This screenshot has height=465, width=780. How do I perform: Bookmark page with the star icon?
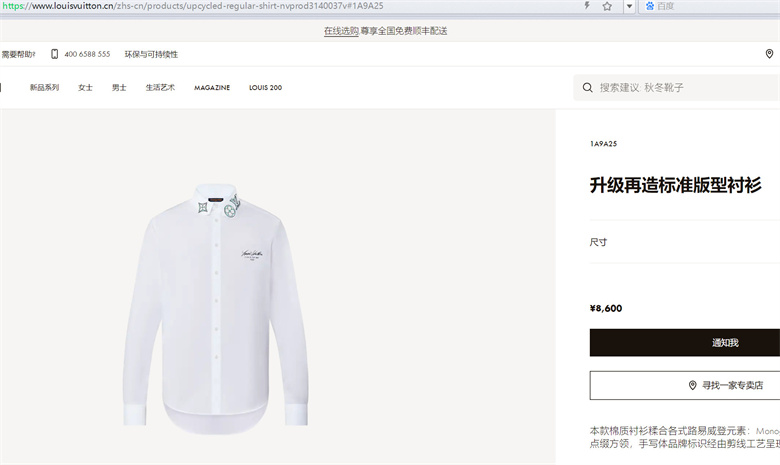(607, 6)
